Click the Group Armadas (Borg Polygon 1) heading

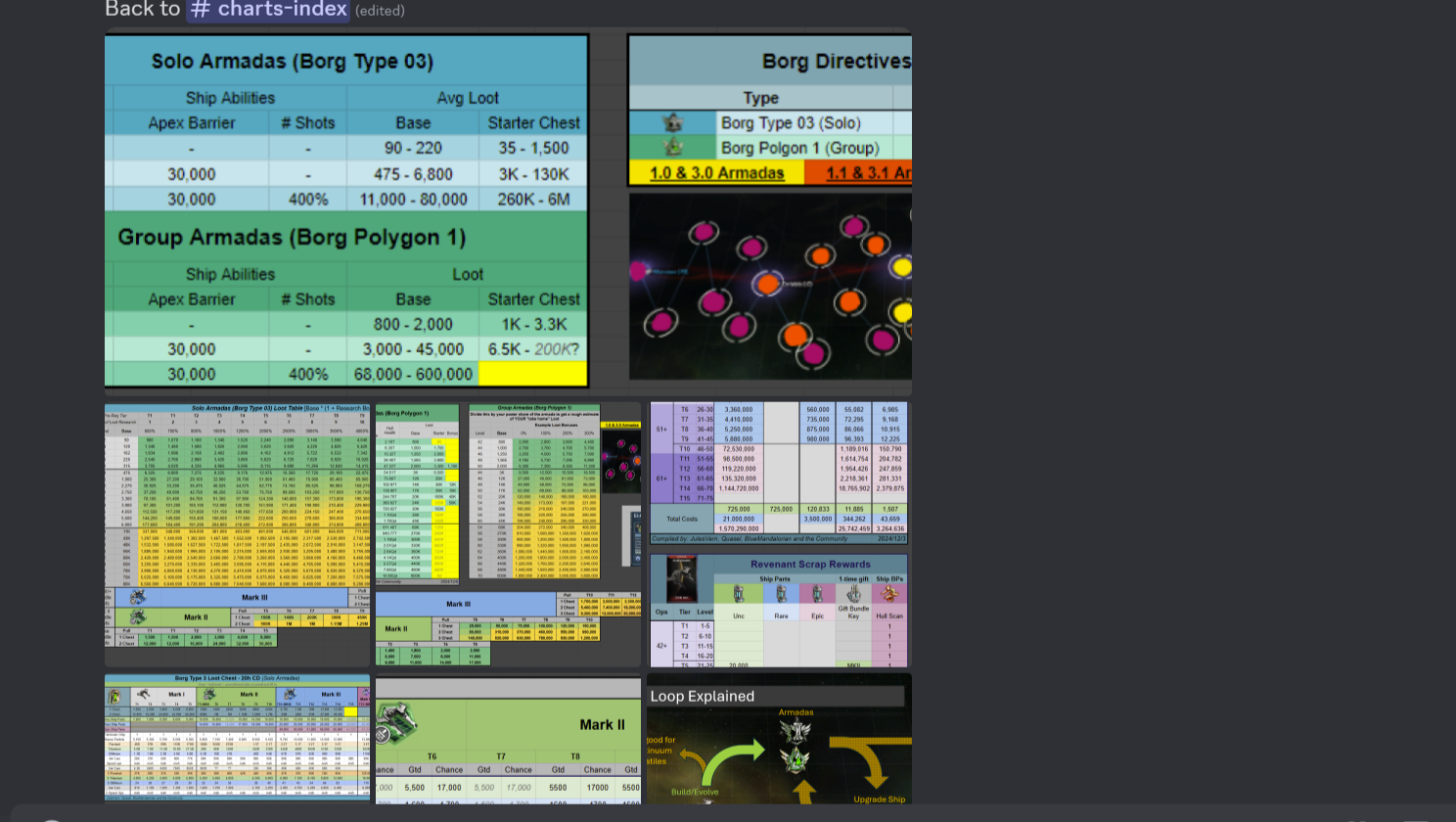[292, 238]
